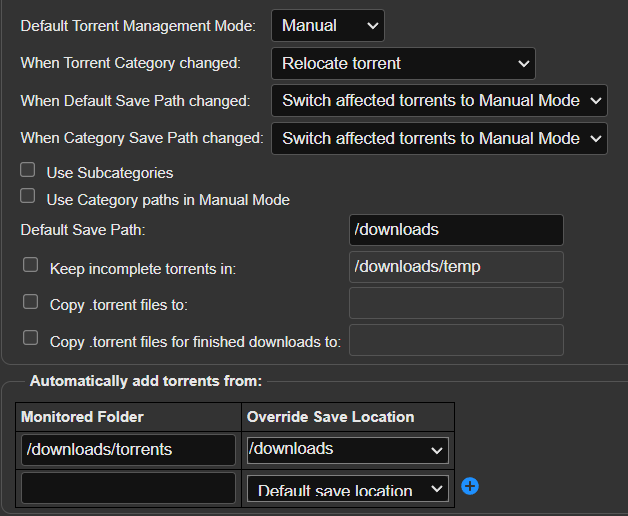Expand /downloads override save location dropdown
628x516 pixels.
coord(348,450)
